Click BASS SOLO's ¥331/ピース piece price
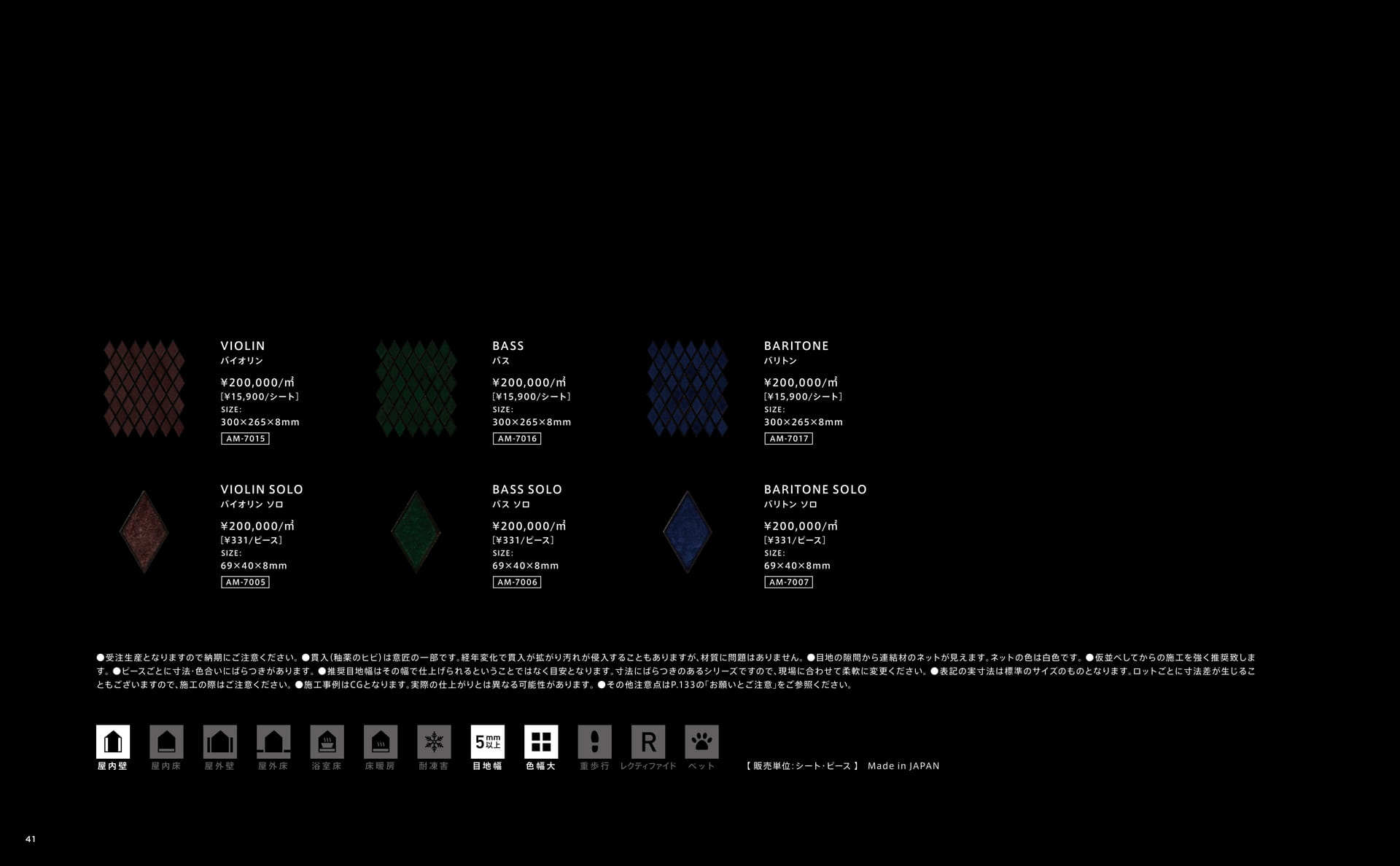This screenshot has height=866, width=1400. click(x=523, y=540)
